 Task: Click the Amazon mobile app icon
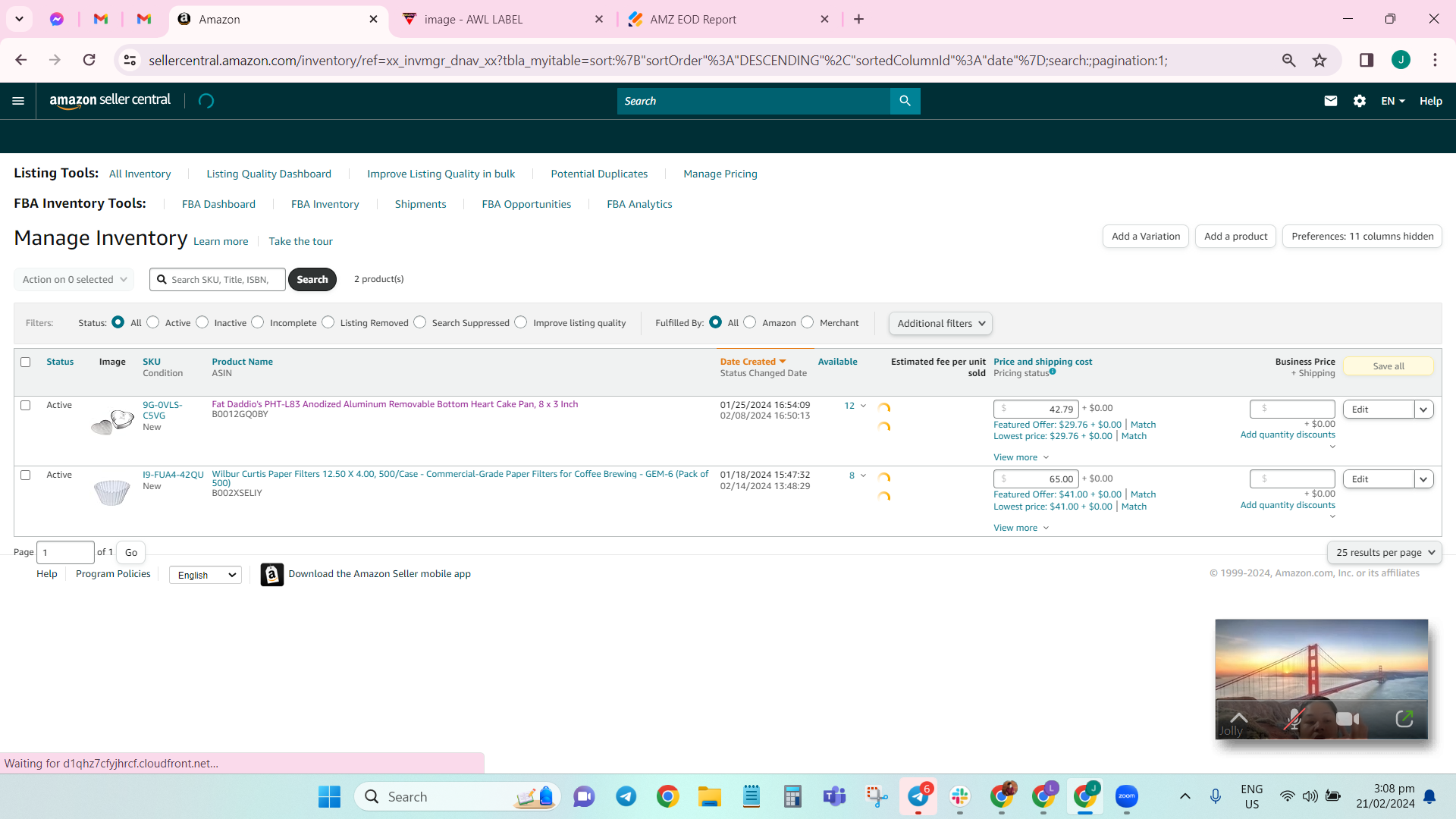(272, 575)
